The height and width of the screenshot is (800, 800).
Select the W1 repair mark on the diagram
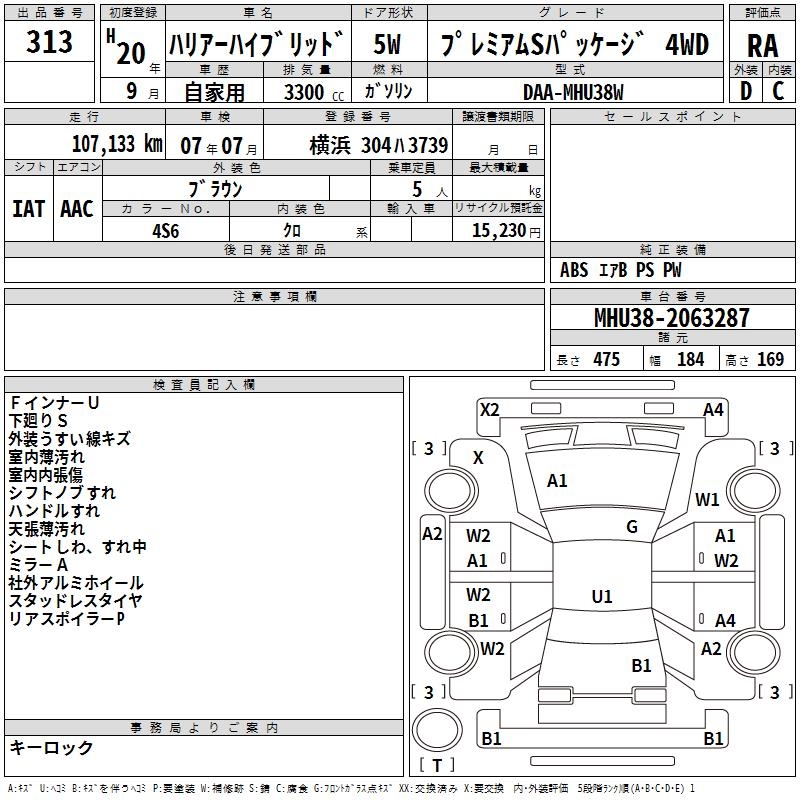click(708, 500)
